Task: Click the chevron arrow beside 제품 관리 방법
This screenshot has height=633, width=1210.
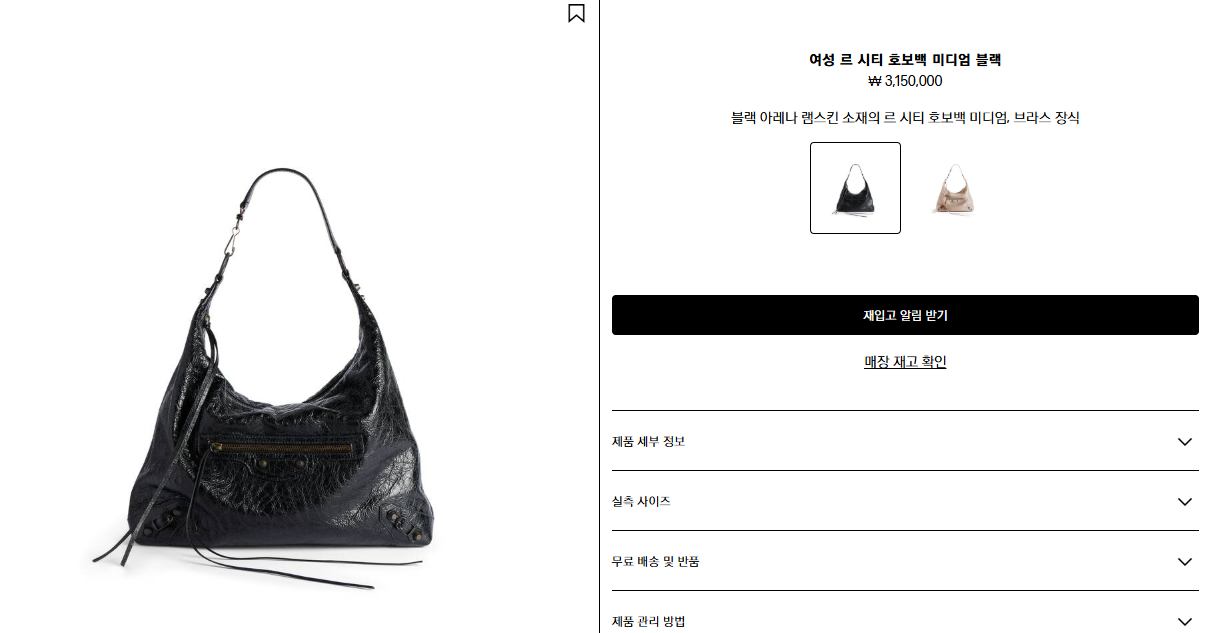Action: tap(1185, 621)
